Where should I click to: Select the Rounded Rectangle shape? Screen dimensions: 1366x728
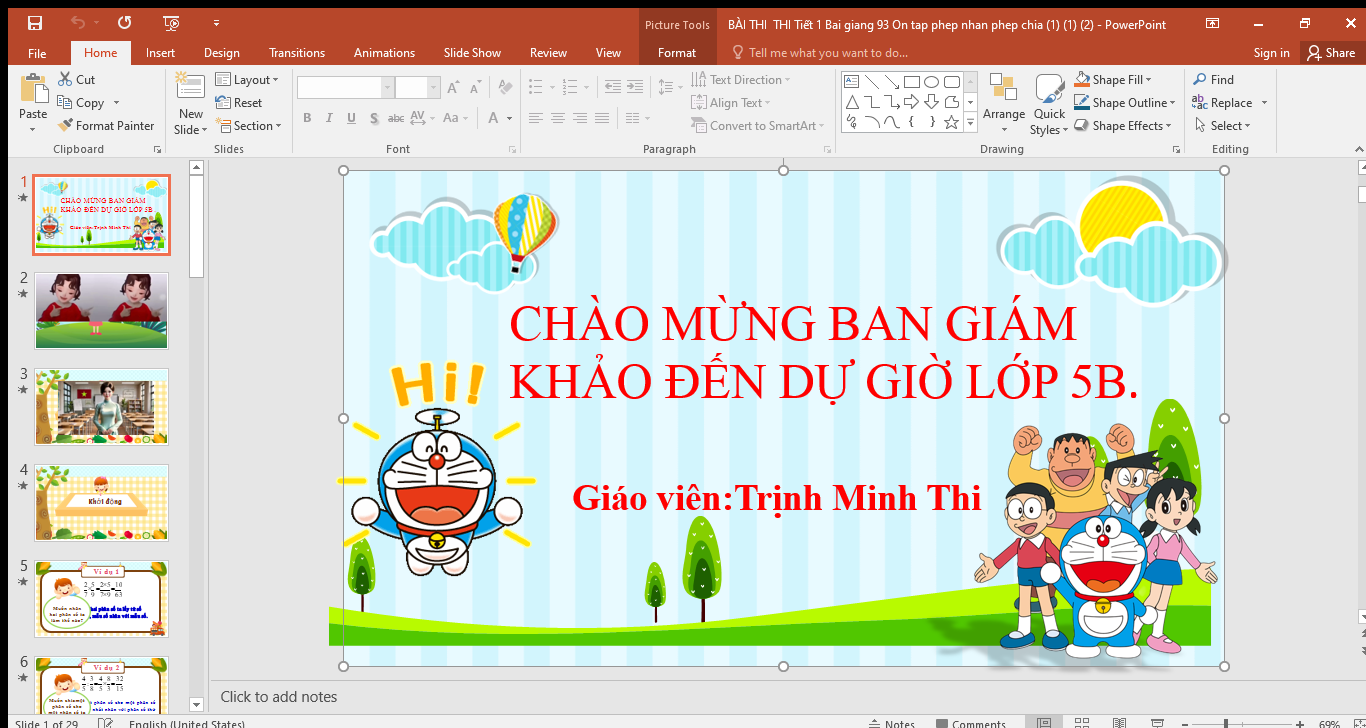click(952, 82)
